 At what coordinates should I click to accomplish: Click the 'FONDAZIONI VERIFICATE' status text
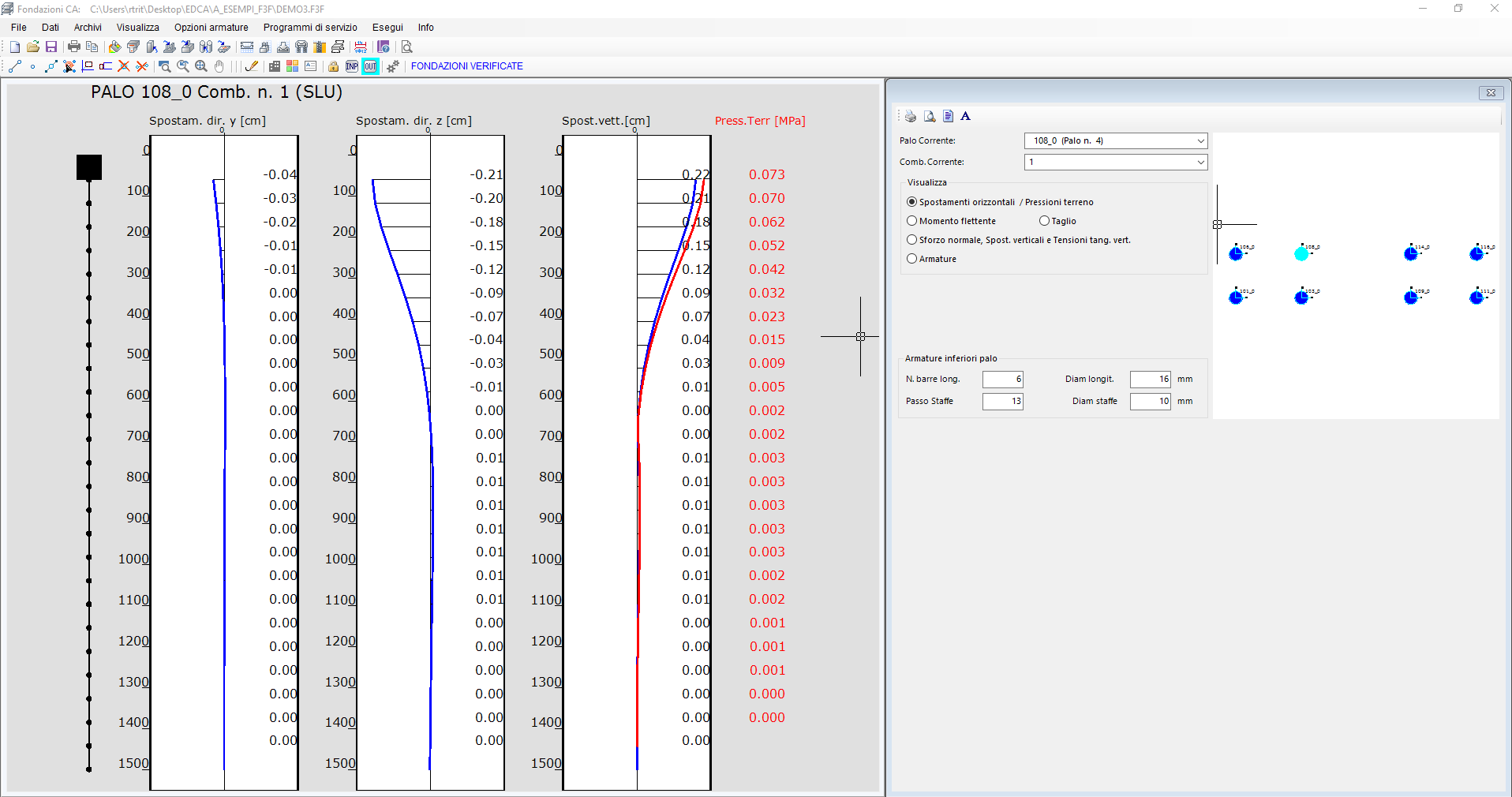pos(467,66)
